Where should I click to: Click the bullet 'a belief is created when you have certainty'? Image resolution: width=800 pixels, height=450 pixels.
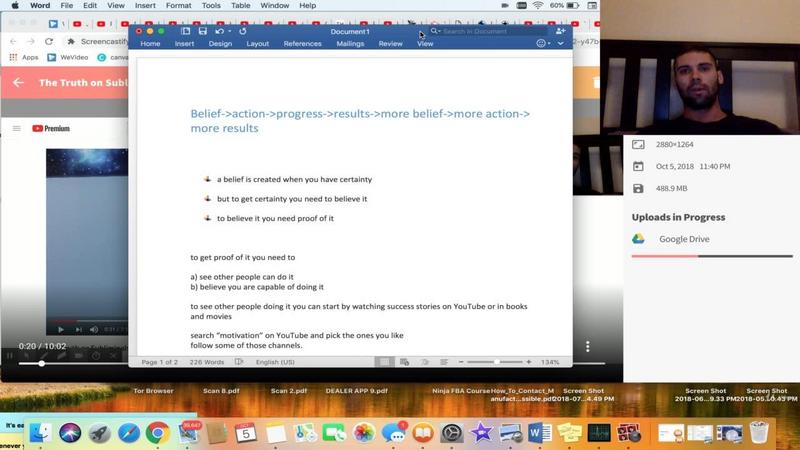click(294, 180)
